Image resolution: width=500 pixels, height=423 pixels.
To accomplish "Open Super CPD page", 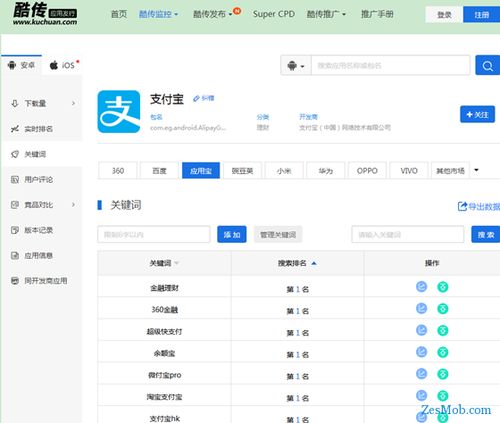I will tap(274, 14).
